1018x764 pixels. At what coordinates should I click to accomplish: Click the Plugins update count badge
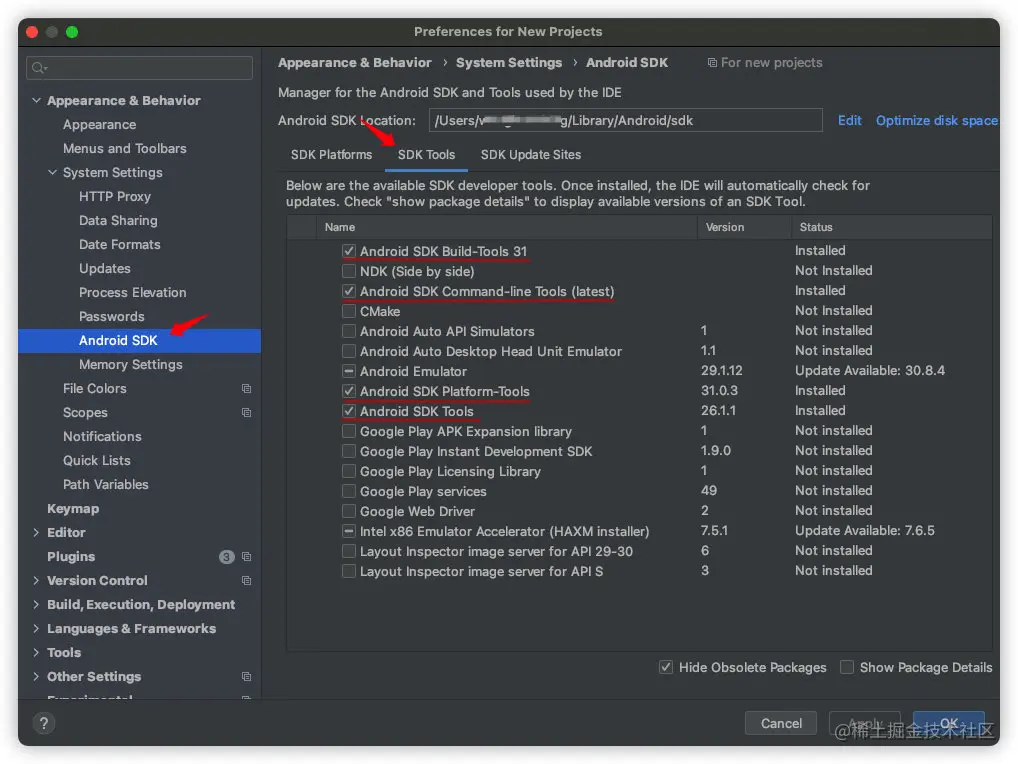tap(227, 556)
